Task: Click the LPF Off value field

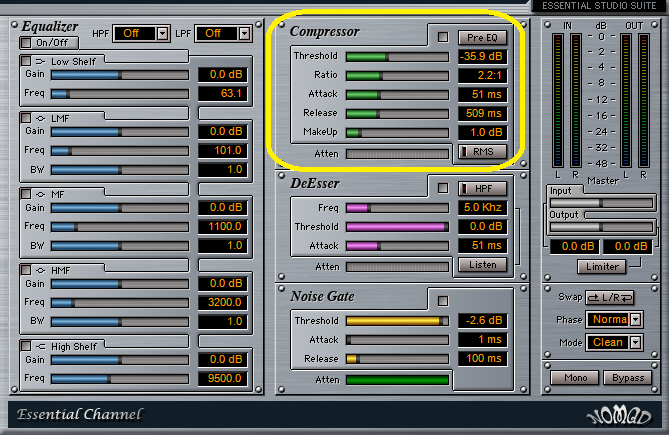Action: click(x=217, y=33)
